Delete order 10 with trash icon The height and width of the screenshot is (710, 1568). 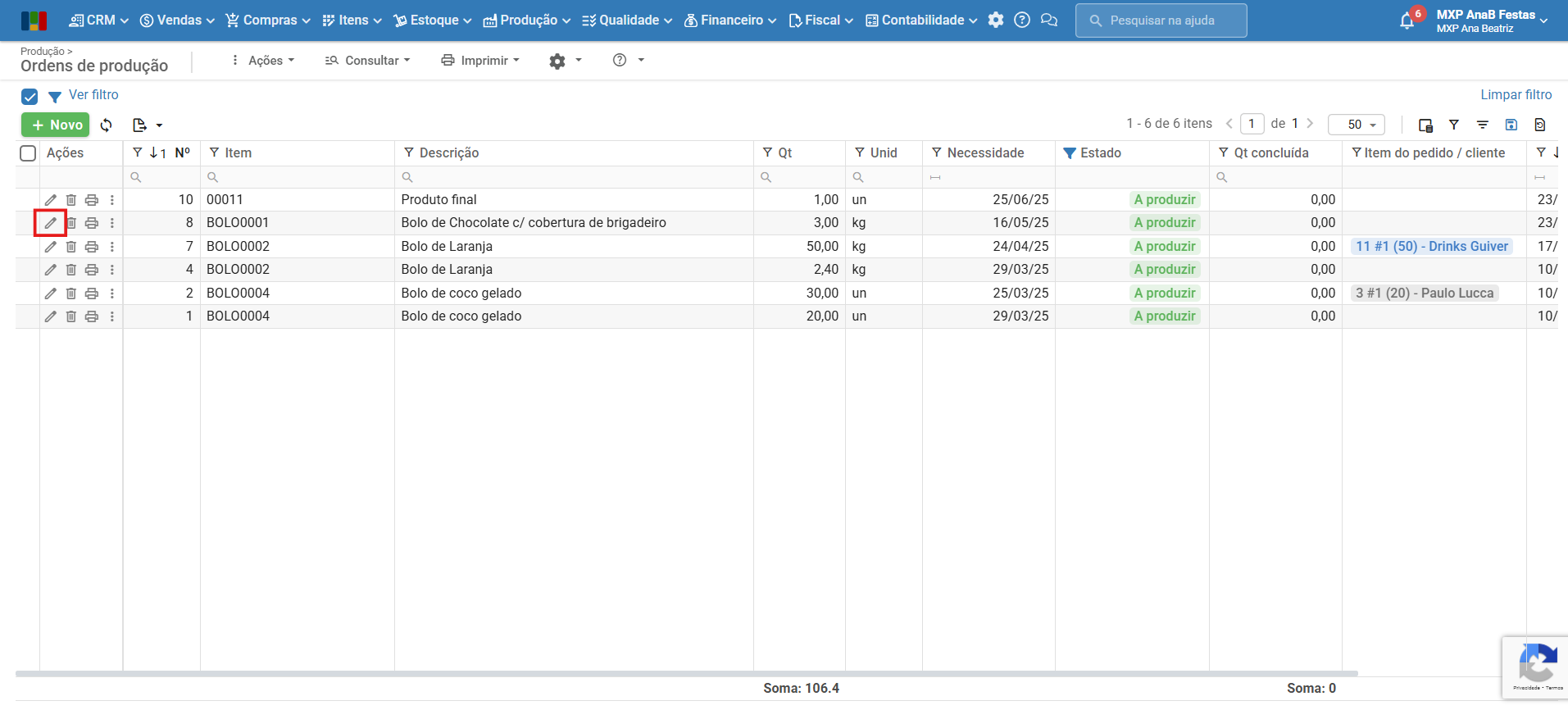tap(71, 200)
